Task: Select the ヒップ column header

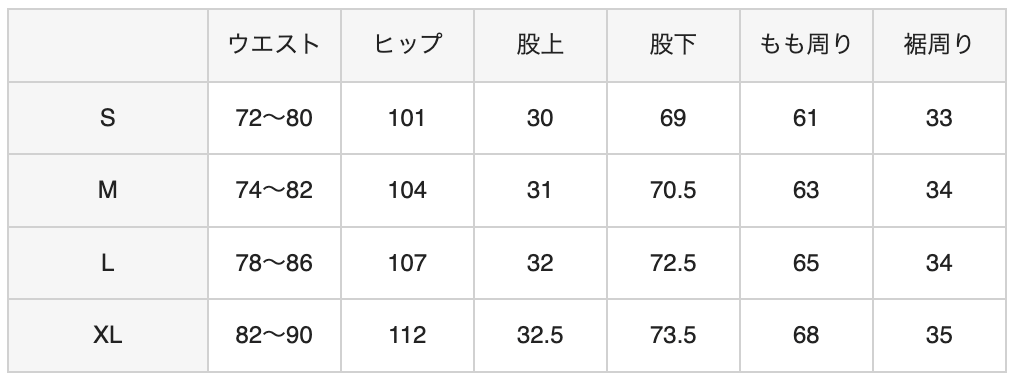Action: coord(407,45)
